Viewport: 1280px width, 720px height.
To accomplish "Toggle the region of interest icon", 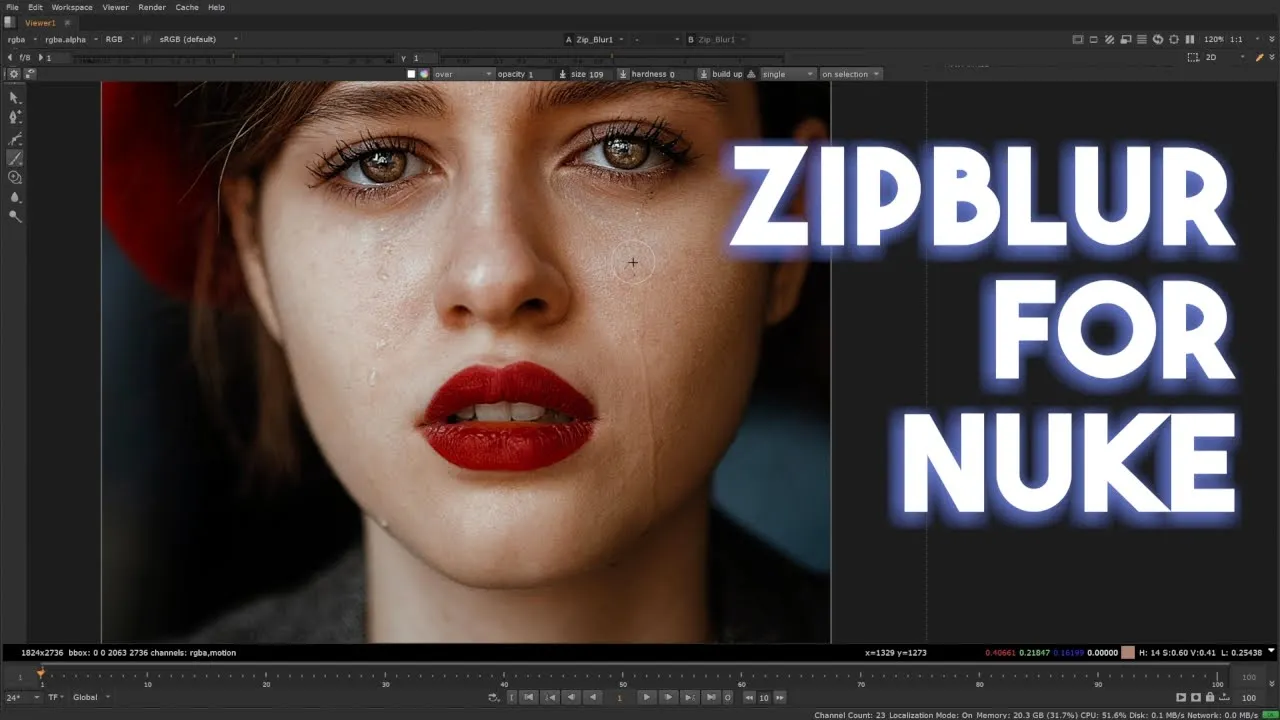I will click(x=1094, y=39).
